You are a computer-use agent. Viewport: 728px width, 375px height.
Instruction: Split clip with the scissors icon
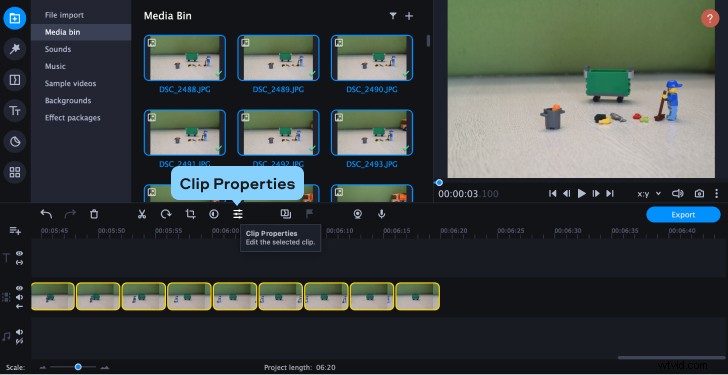[142, 214]
